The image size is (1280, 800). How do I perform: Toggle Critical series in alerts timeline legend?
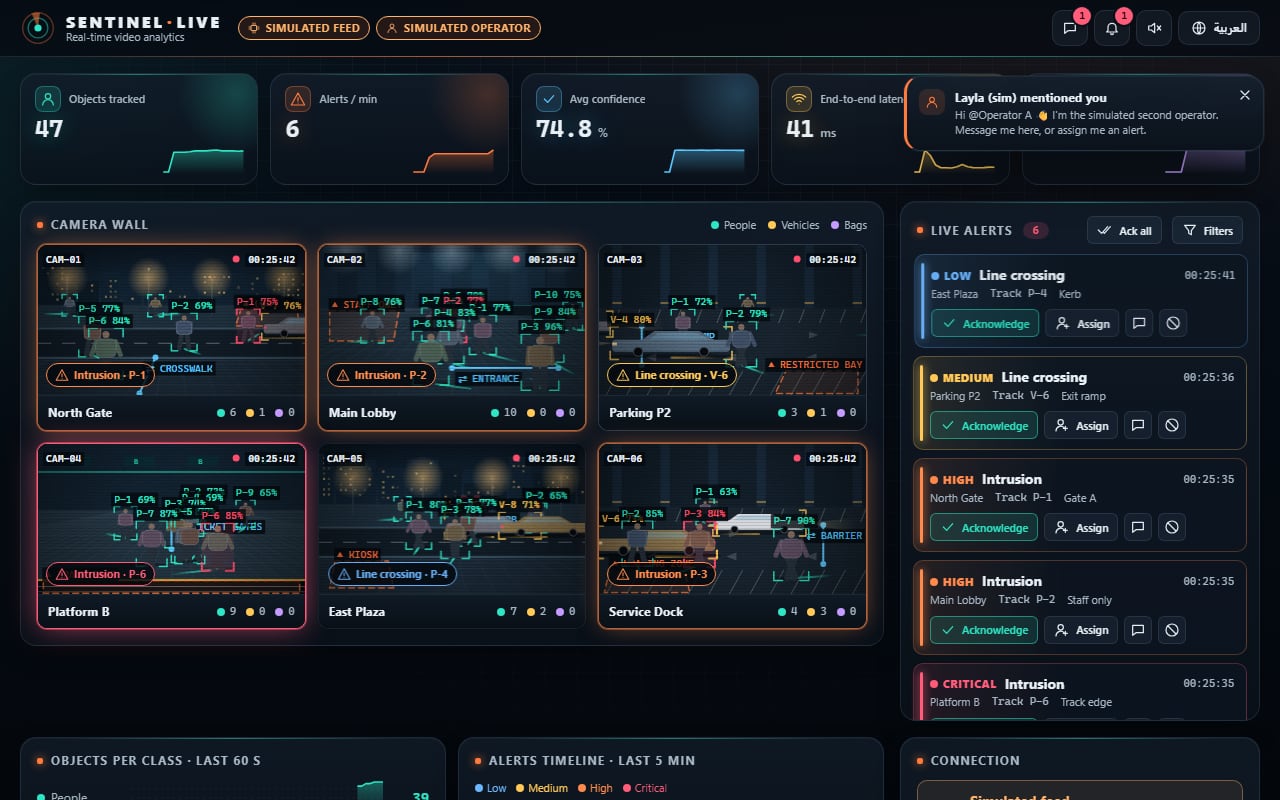645,788
